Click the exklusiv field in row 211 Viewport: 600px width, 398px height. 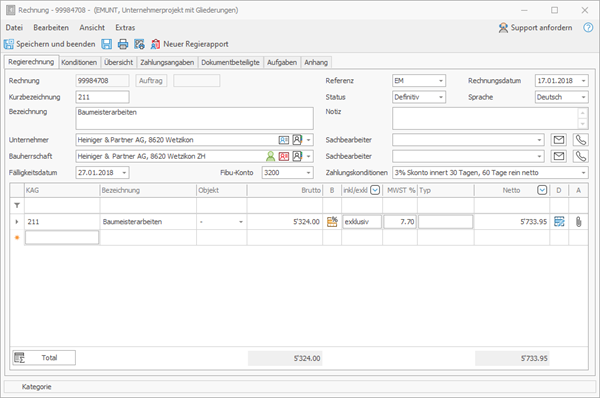click(362, 222)
